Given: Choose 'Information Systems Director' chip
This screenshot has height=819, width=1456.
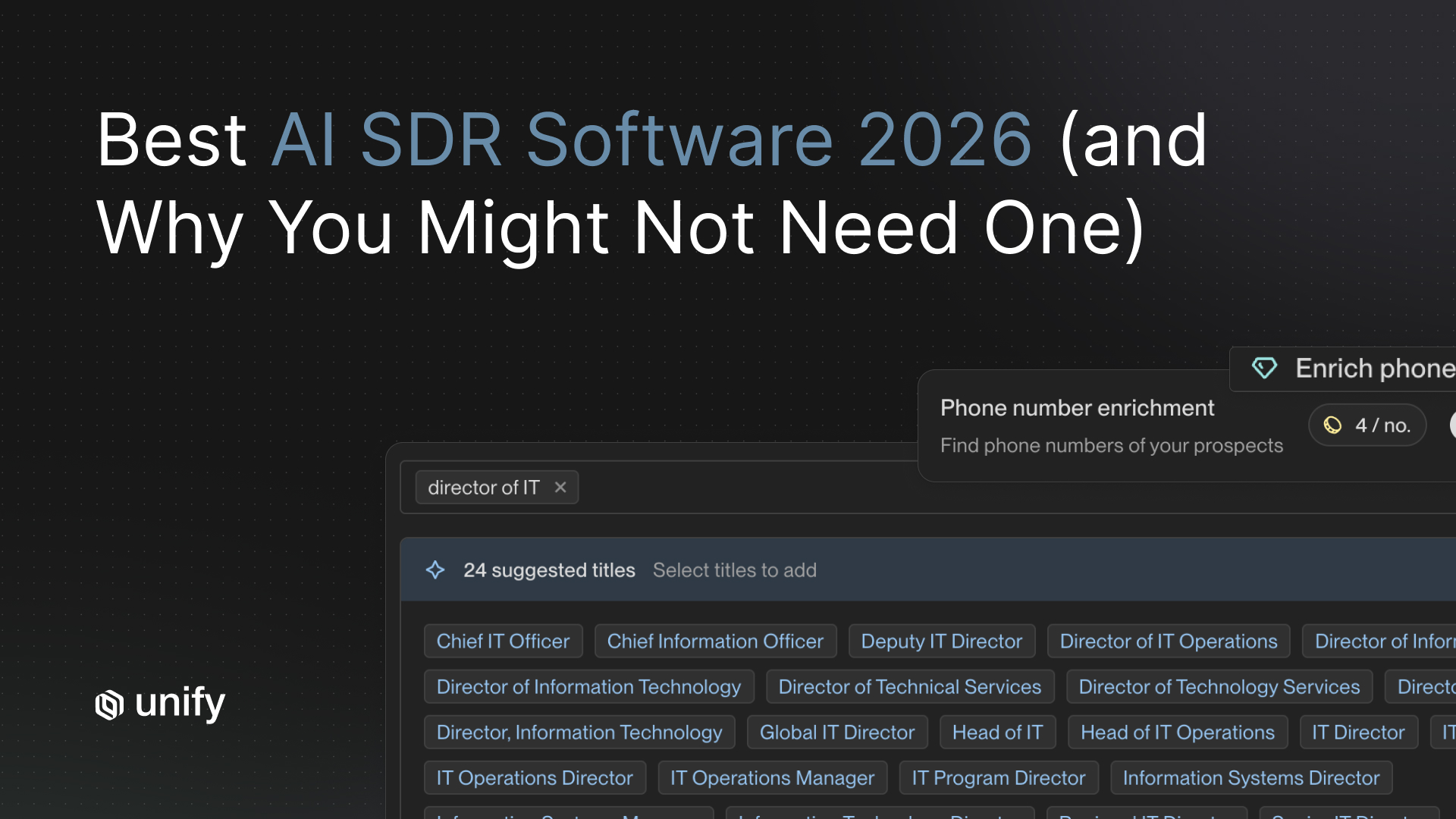Looking at the screenshot, I should point(1250,778).
